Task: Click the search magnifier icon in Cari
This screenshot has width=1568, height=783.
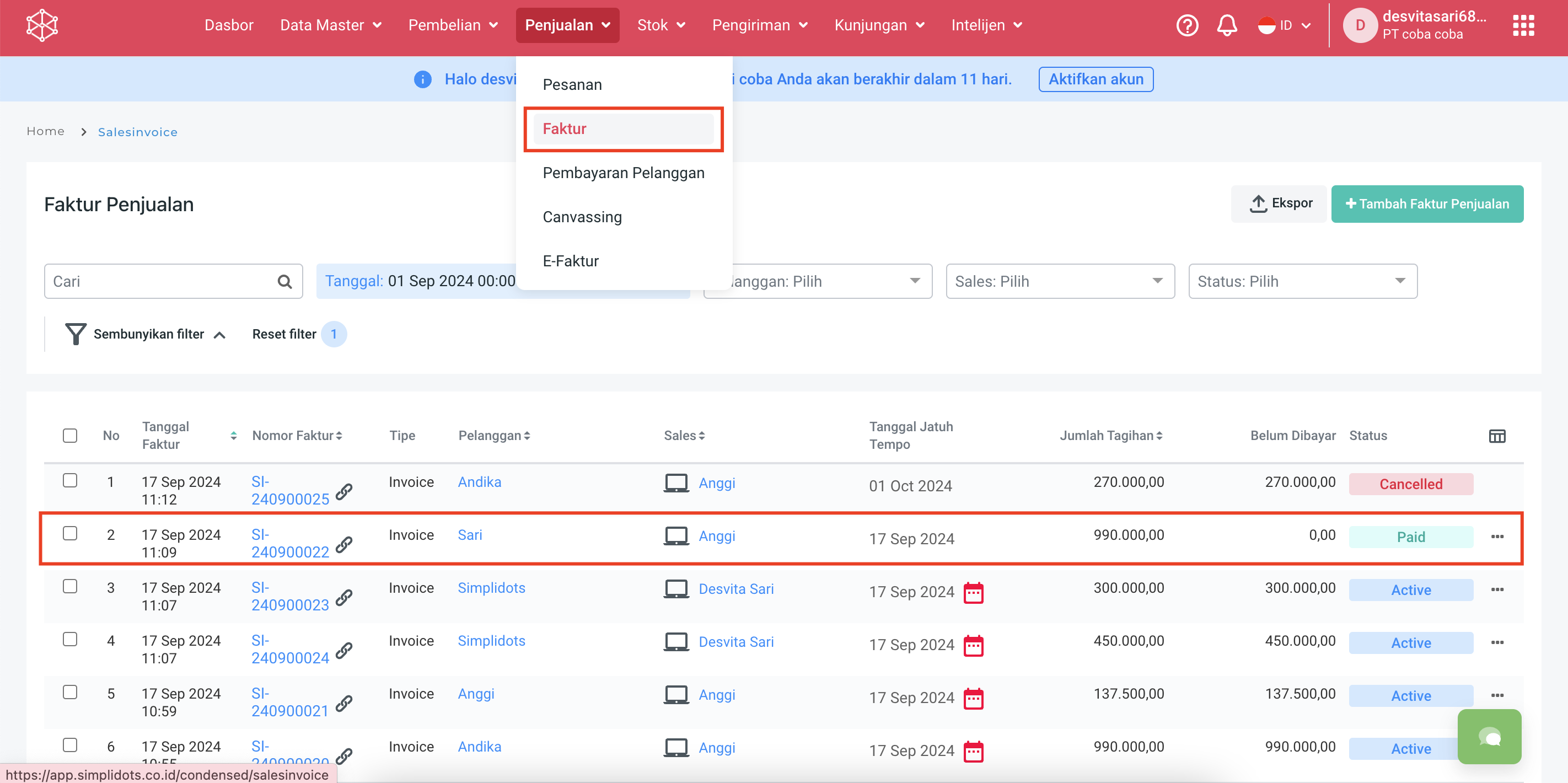Action: pyautogui.click(x=284, y=281)
